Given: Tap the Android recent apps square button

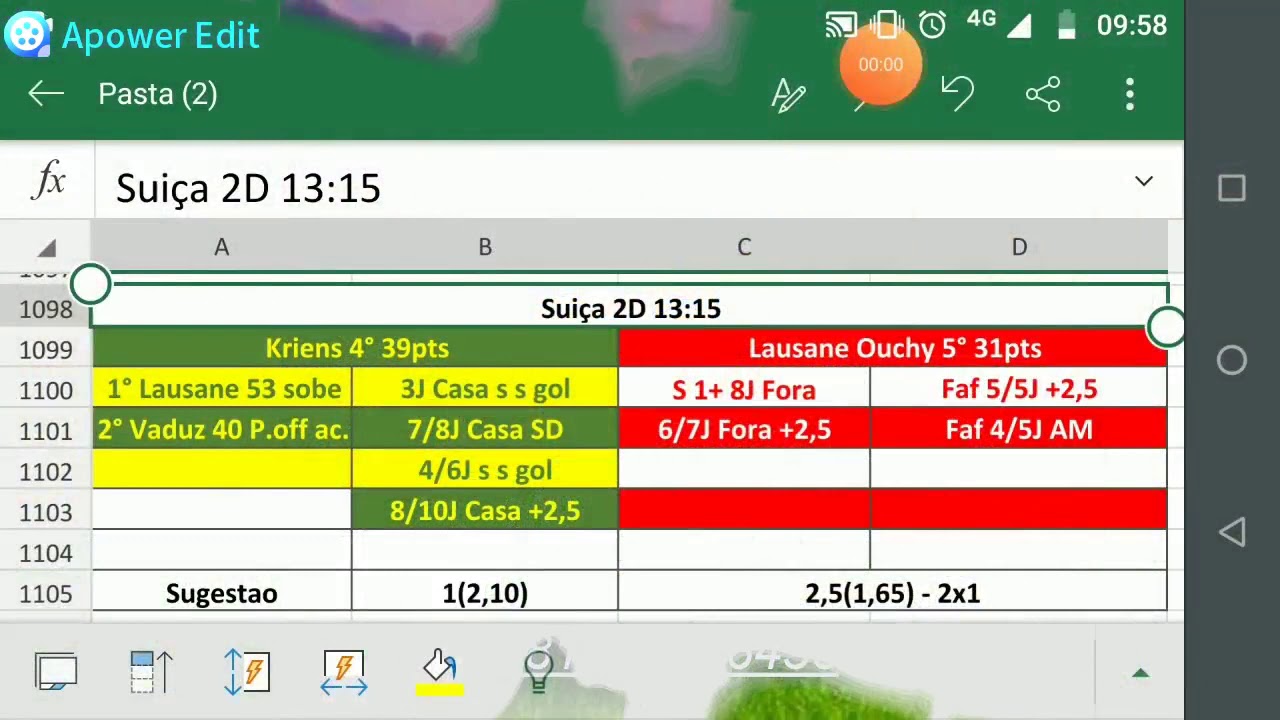Looking at the screenshot, I should 1232,188.
